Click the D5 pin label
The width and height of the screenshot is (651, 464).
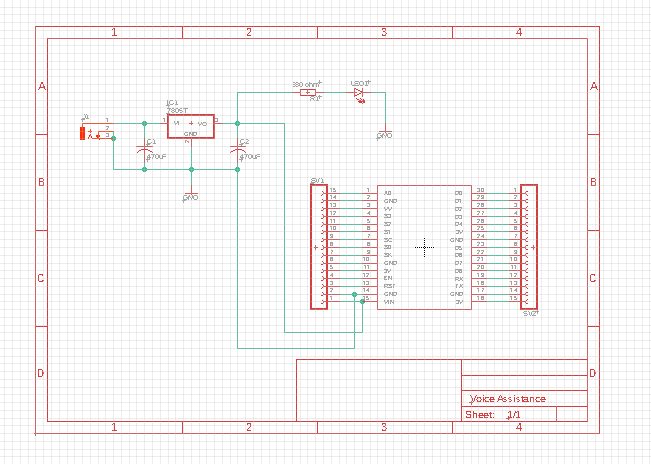(x=459, y=248)
